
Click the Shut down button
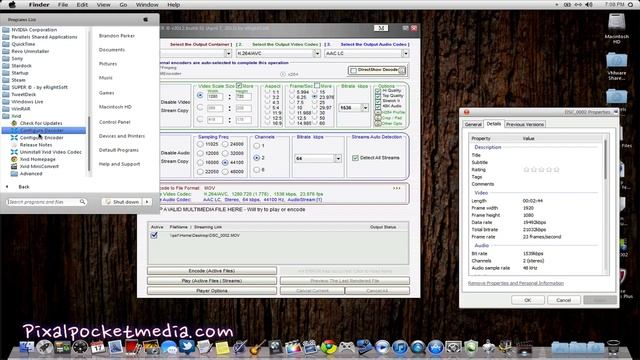[122, 202]
